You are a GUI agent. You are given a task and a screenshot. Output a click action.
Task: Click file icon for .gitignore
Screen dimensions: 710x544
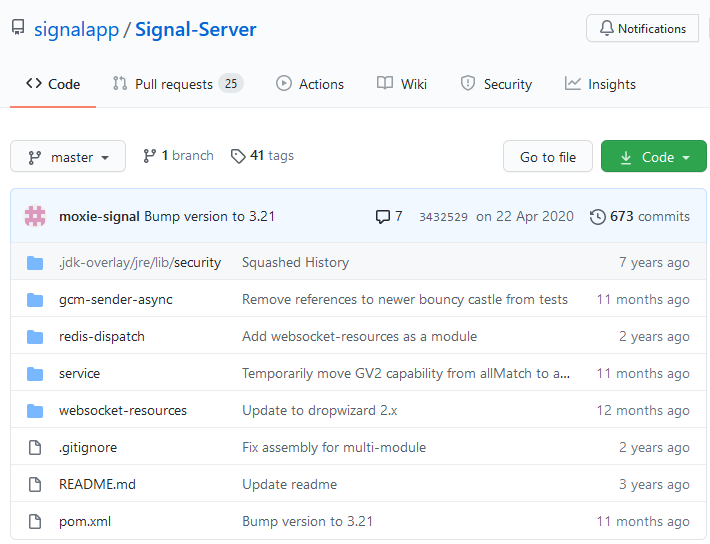[35, 448]
